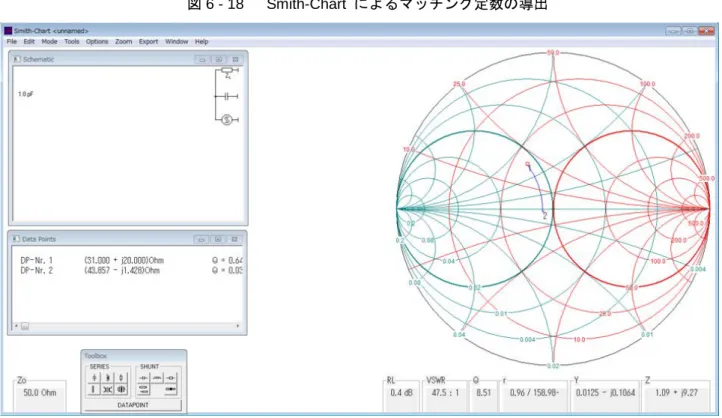The width and height of the screenshot is (722, 418).
Task: Select the capacitor symbol in the Schematic
Action: tap(227, 96)
